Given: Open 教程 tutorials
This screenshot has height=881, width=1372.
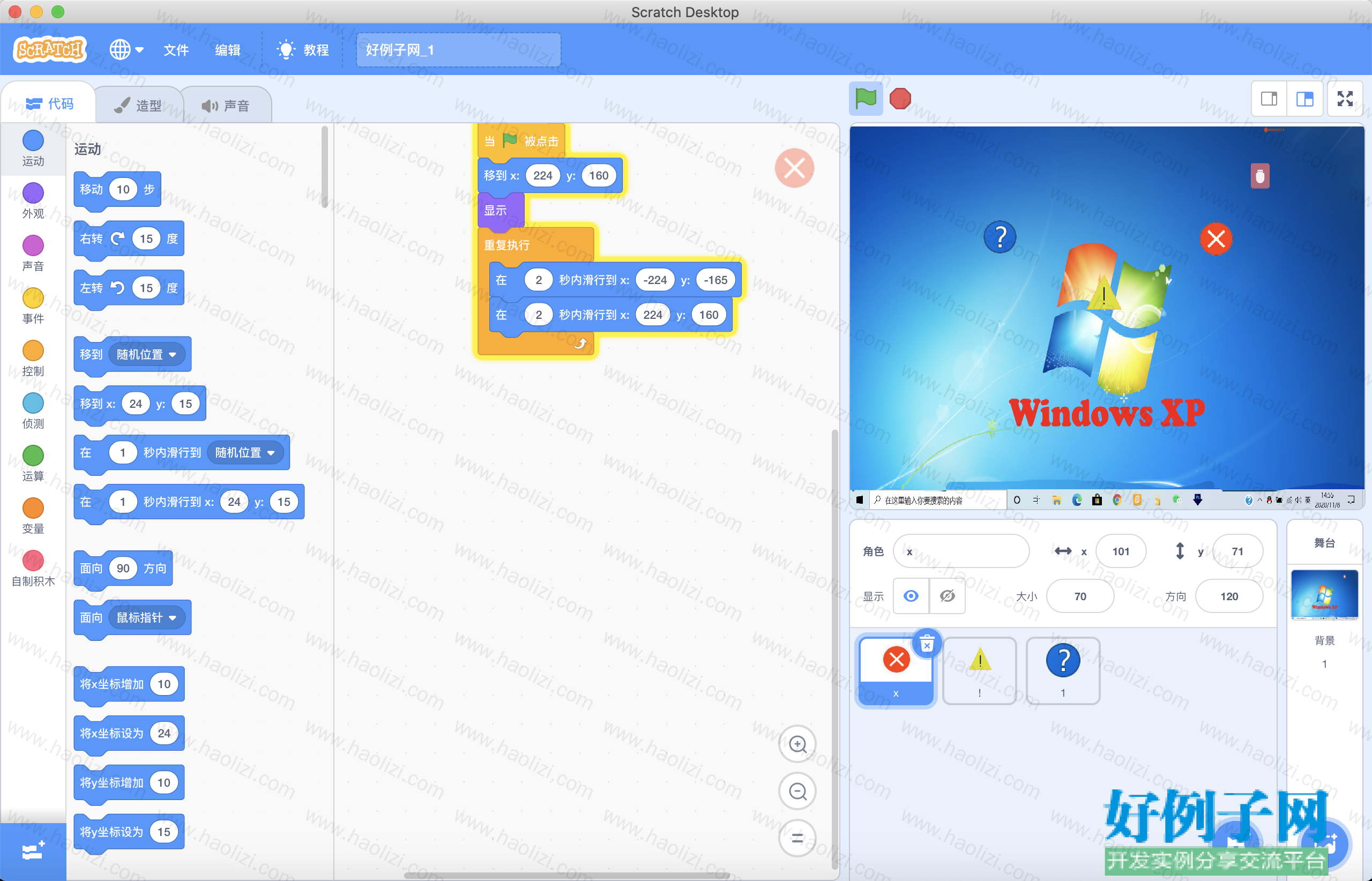Looking at the screenshot, I should (x=302, y=50).
